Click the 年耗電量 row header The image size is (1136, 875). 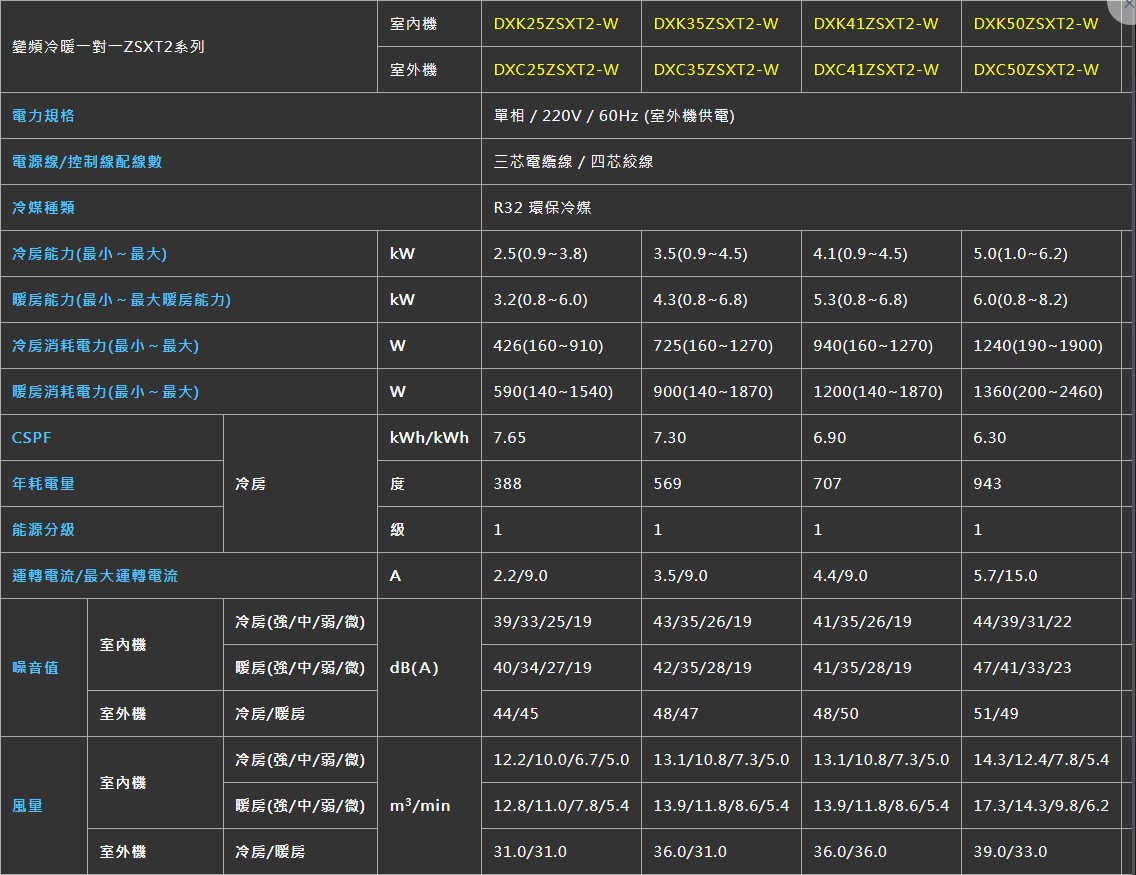pyautogui.click(x=43, y=484)
